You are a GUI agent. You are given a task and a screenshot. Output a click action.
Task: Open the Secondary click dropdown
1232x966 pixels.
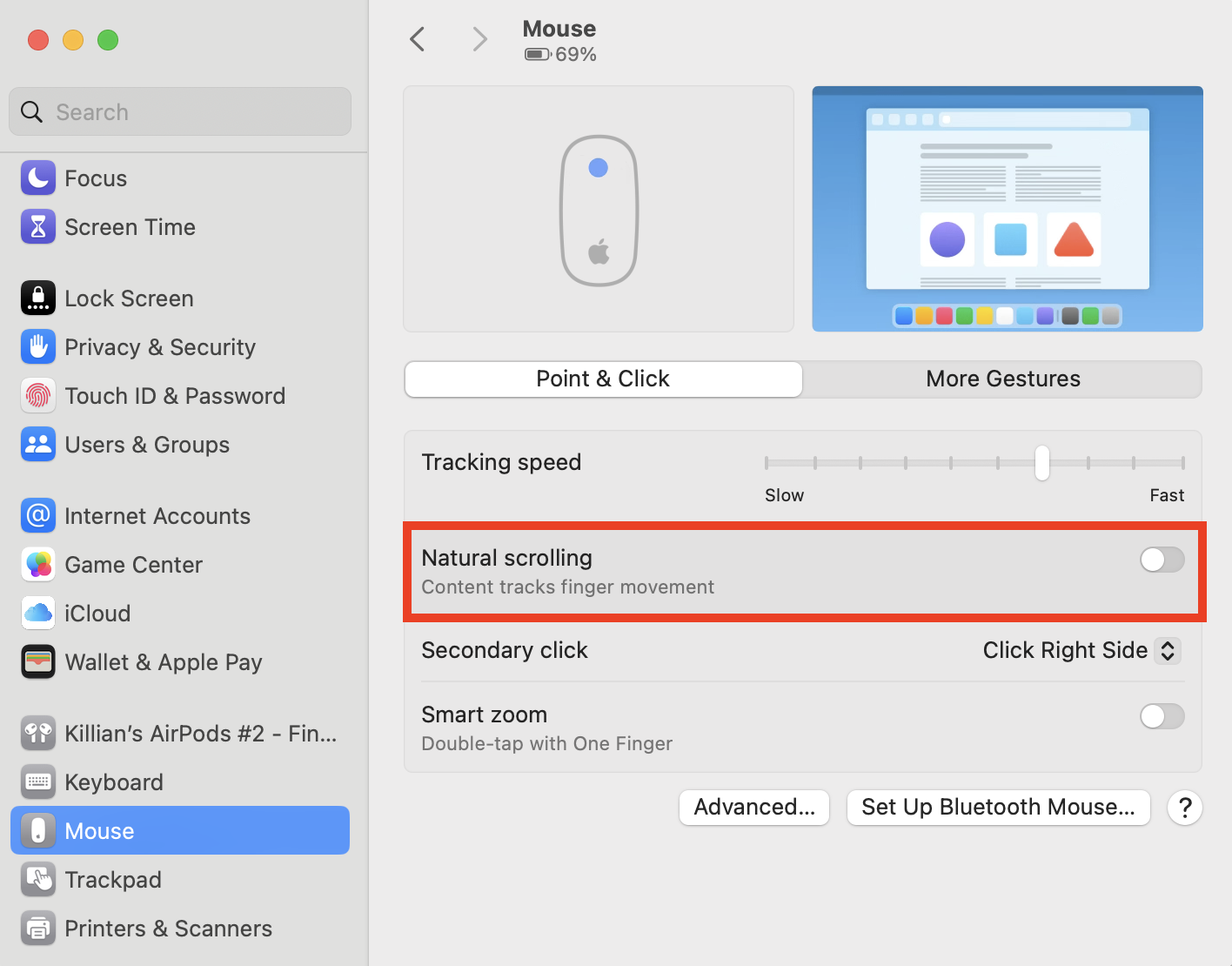coord(1081,650)
